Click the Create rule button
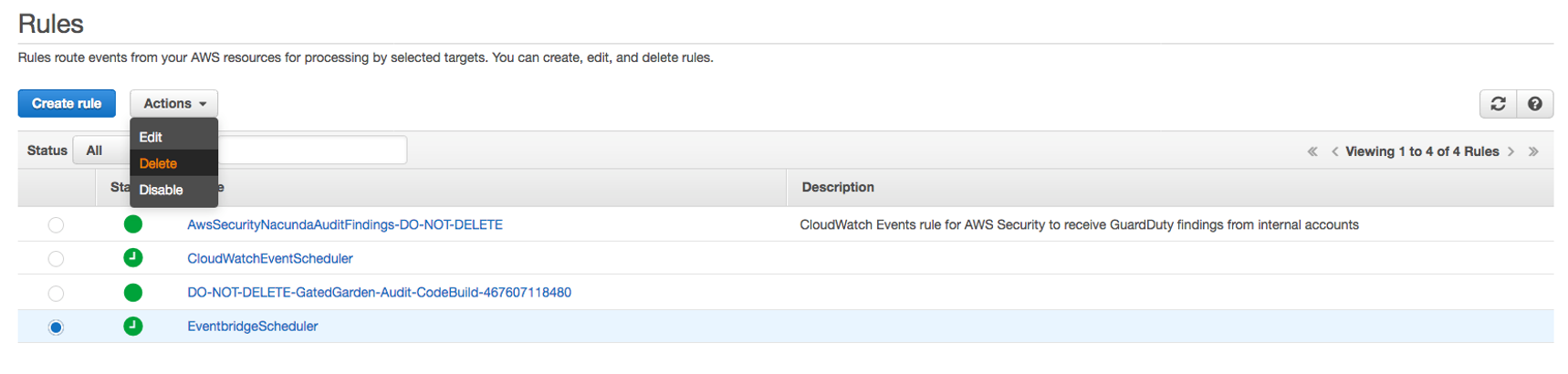The image size is (1568, 374). point(67,104)
